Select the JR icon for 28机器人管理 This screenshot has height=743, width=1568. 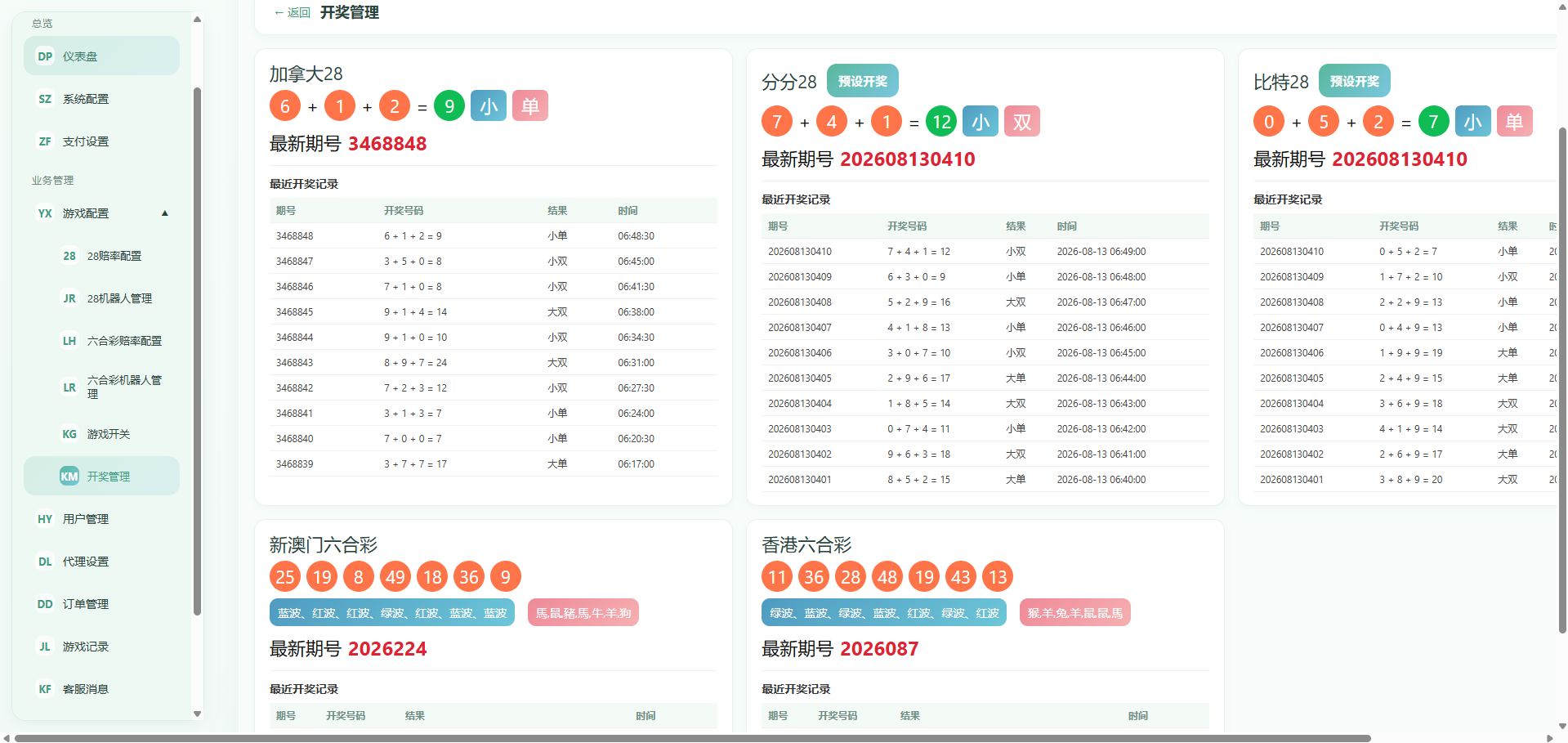pos(69,298)
